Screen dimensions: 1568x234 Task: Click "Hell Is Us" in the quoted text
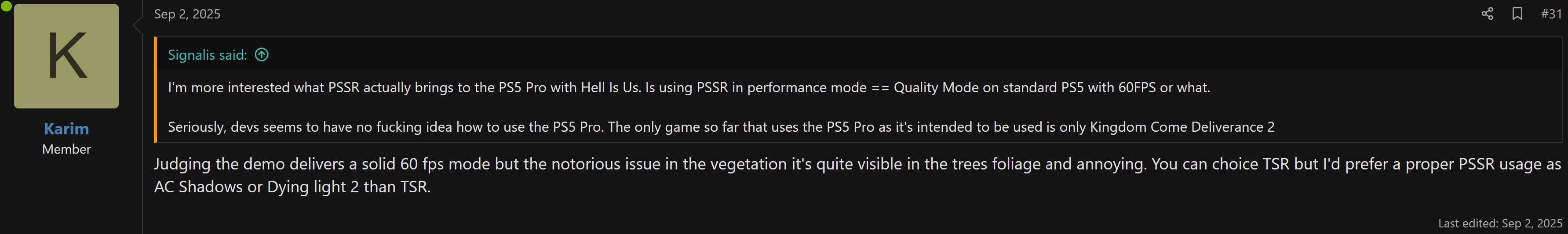pos(610,87)
